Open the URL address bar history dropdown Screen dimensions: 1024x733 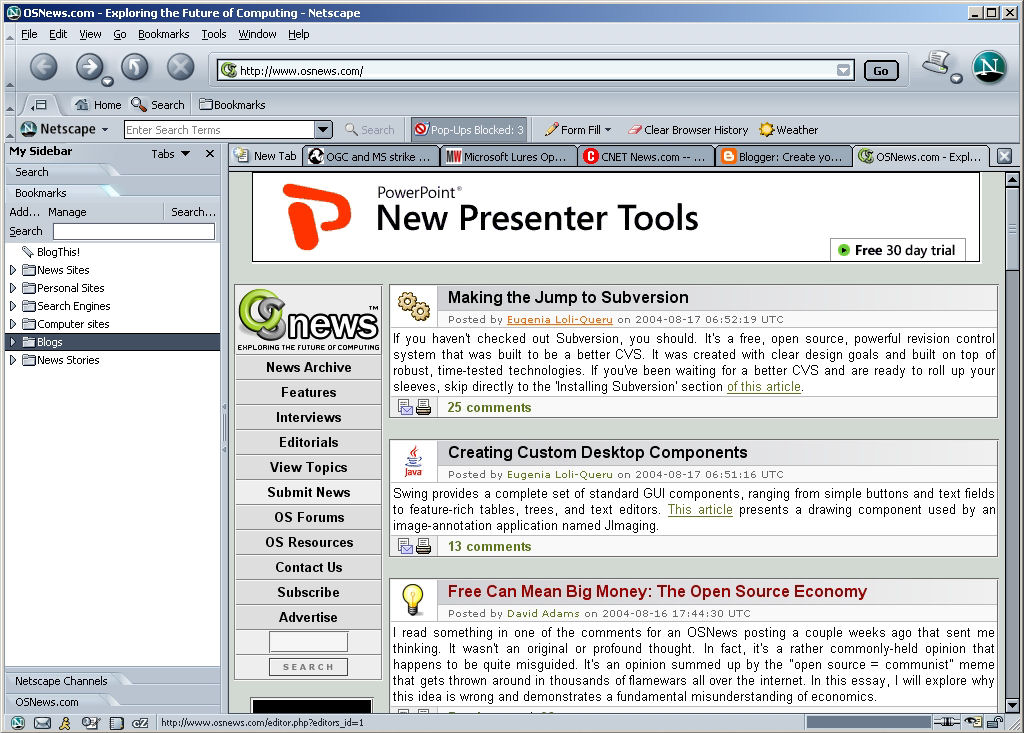point(844,71)
